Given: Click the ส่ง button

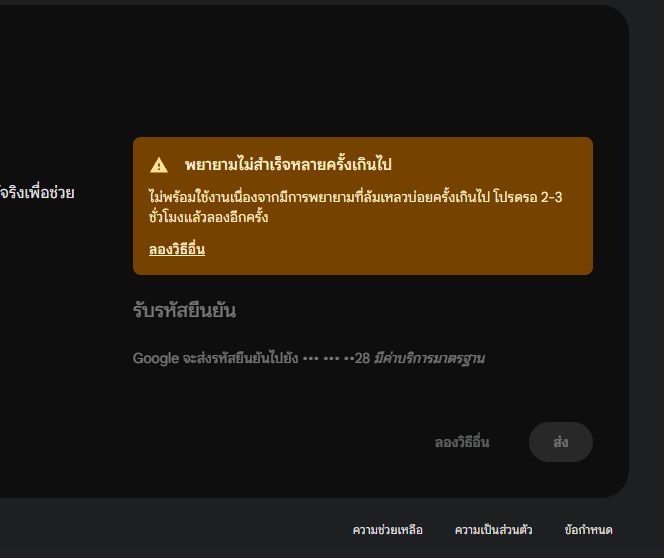Looking at the screenshot, I should [x=561, y=442].
